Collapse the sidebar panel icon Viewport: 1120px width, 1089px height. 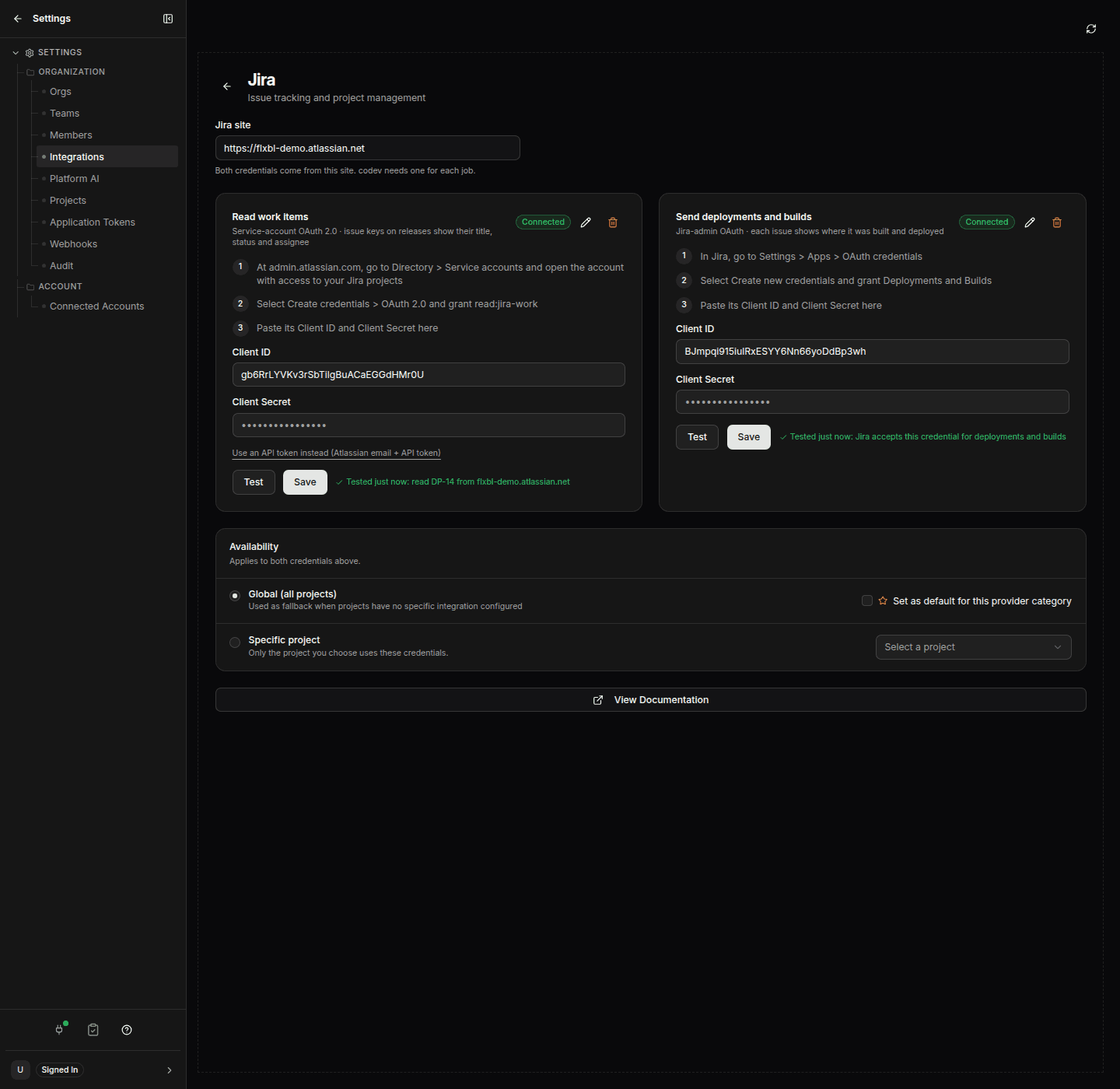[x=168, y=19]
